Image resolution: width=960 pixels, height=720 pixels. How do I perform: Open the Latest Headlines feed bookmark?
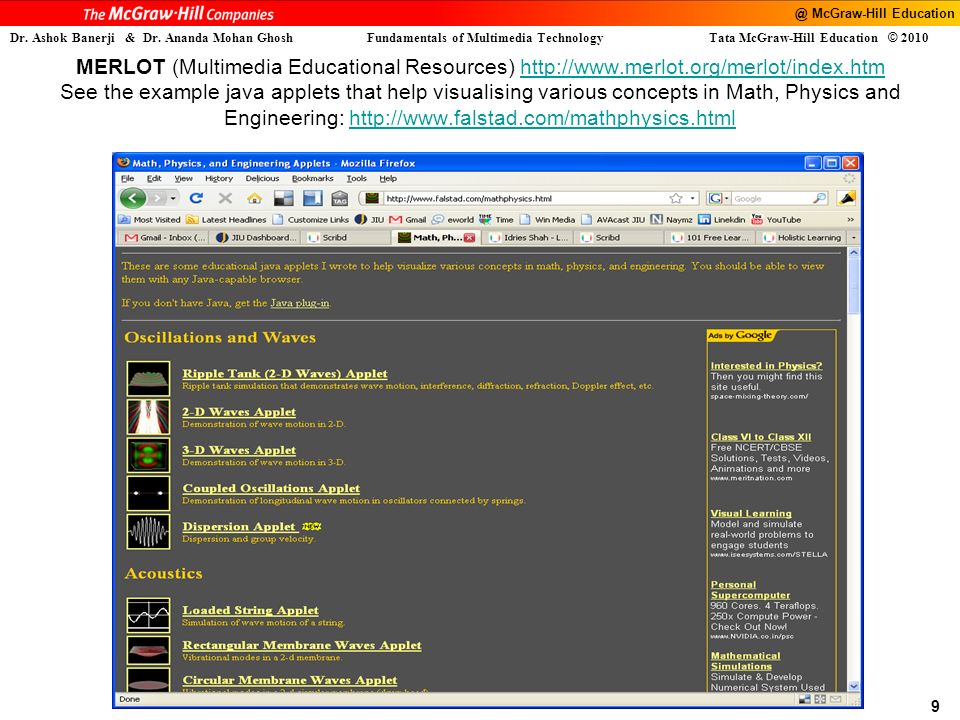point(227,219)
